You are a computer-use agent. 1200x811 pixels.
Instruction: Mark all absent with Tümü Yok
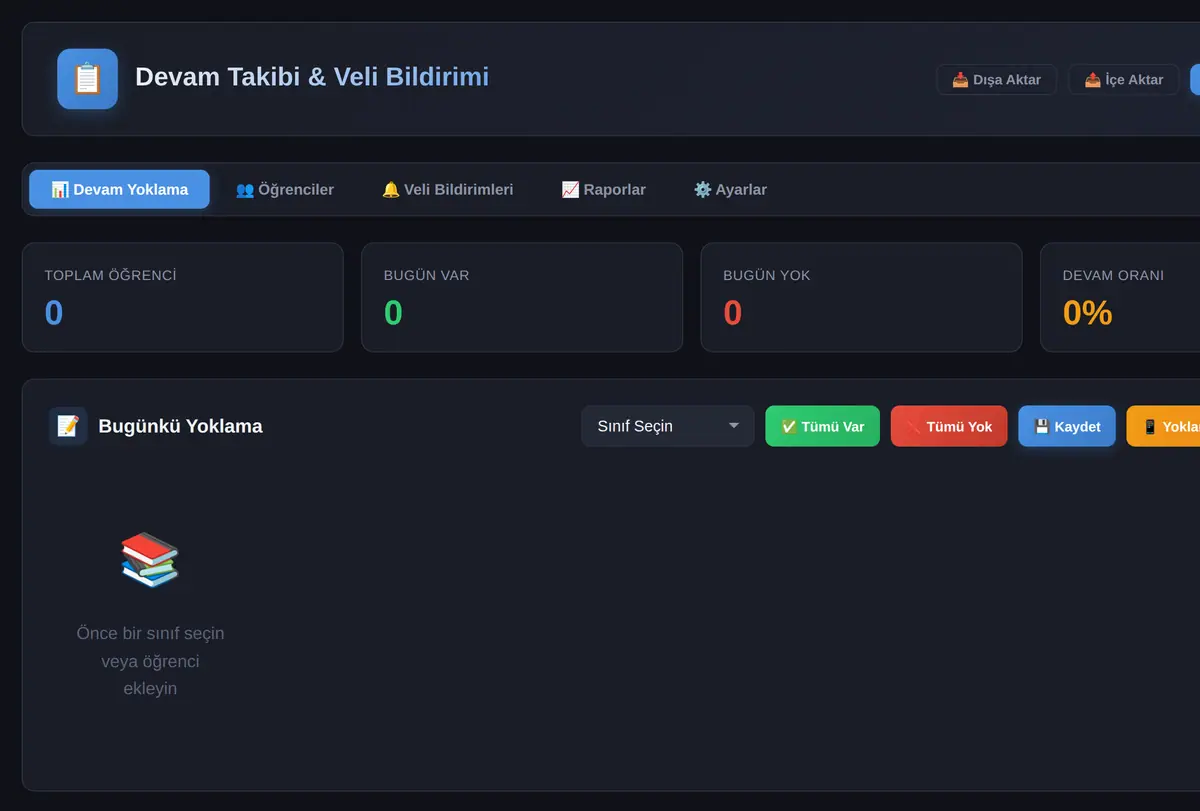(x=949, y=426)
